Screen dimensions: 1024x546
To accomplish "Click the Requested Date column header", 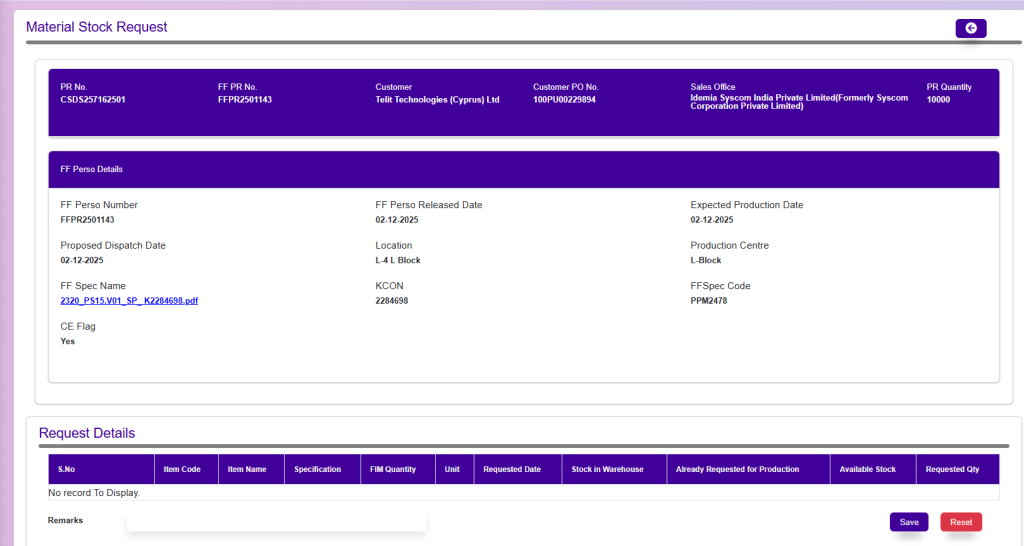I will coord(512,469).
